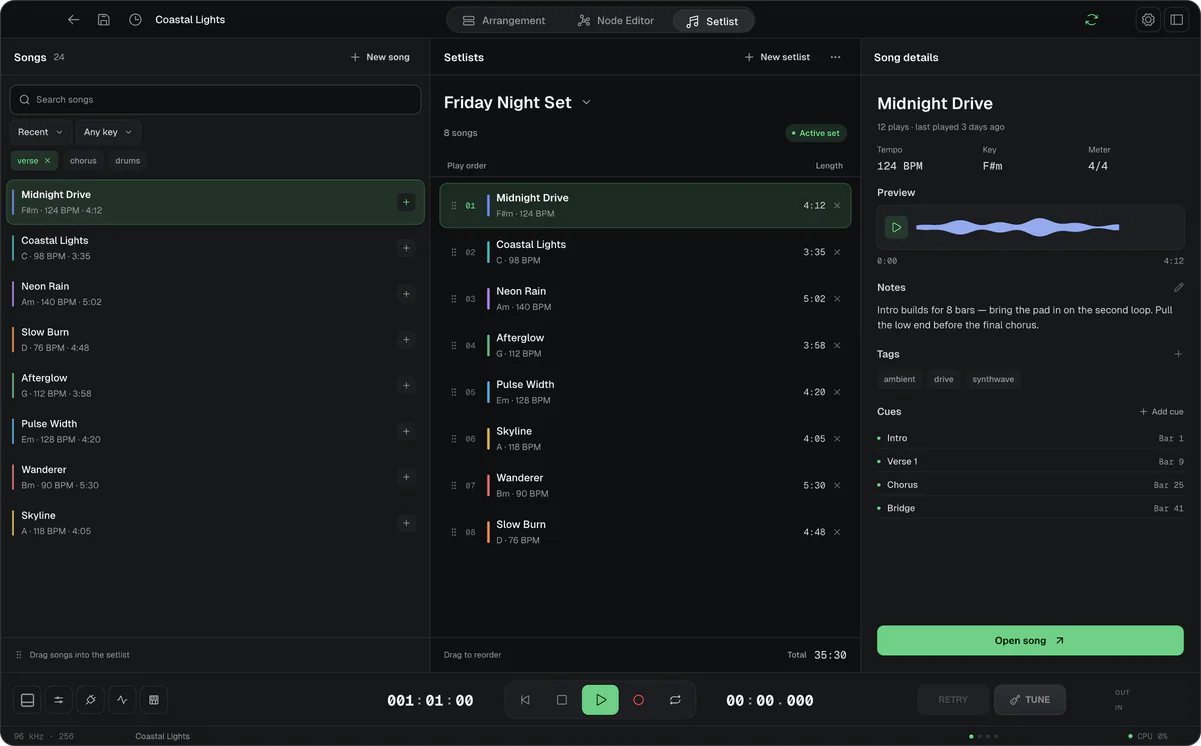Image resolution: width=1201 pixels, height=746 pixels.
Task: Save the project with the disk icon
Action: coord(104,20)
